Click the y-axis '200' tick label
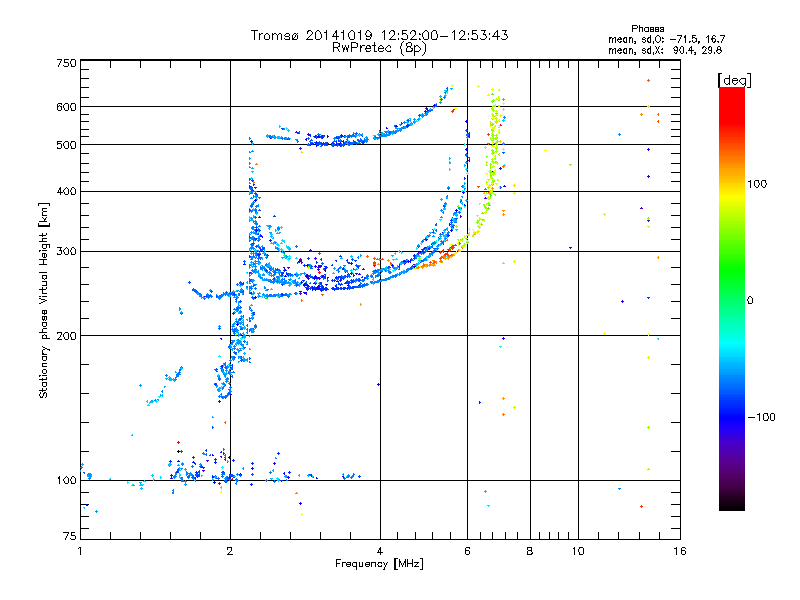Screen dimensions: 800x600 point(66,336)
